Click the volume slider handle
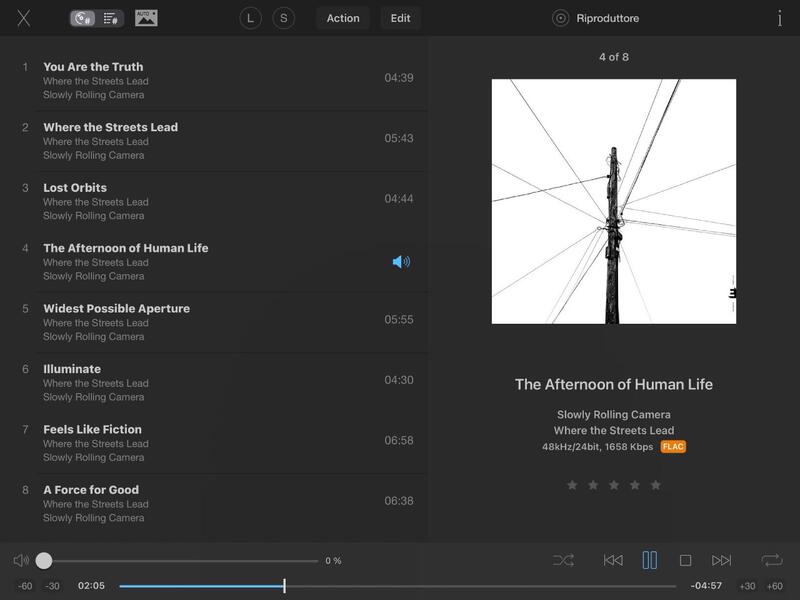 click(44, 561)
